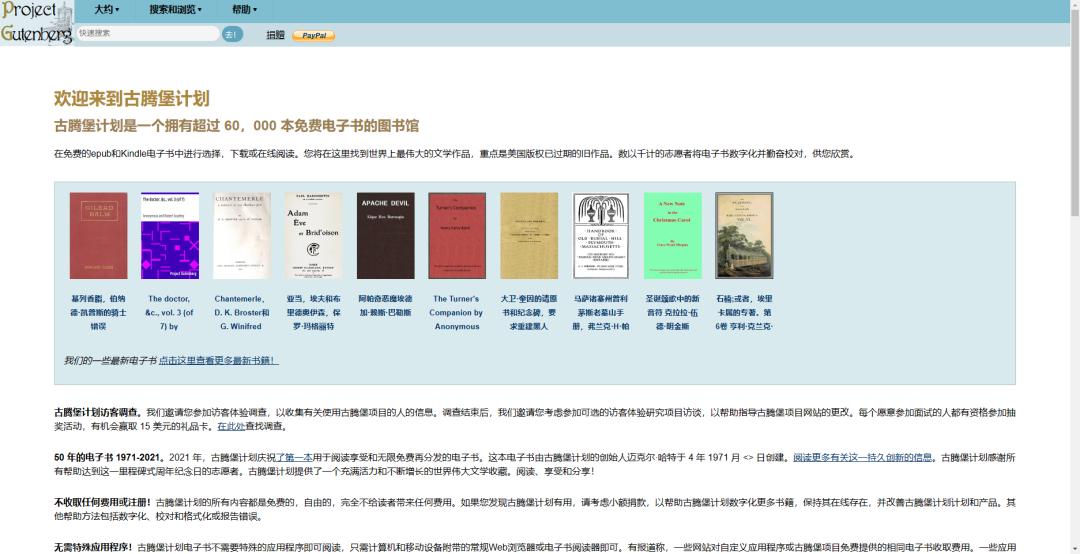Image resolution: width=1080 pixels, height=554 pixels.
Task: Click the 我们的一些最新电子书 italic text
Action: [x=110, y=360]
